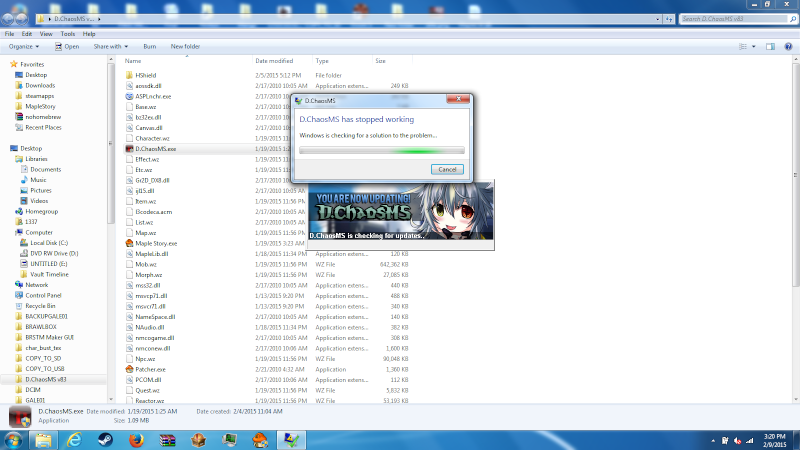Select the Patcher.exe icon
The width and height of the screenshot is (800, 450).
(129, 369)
